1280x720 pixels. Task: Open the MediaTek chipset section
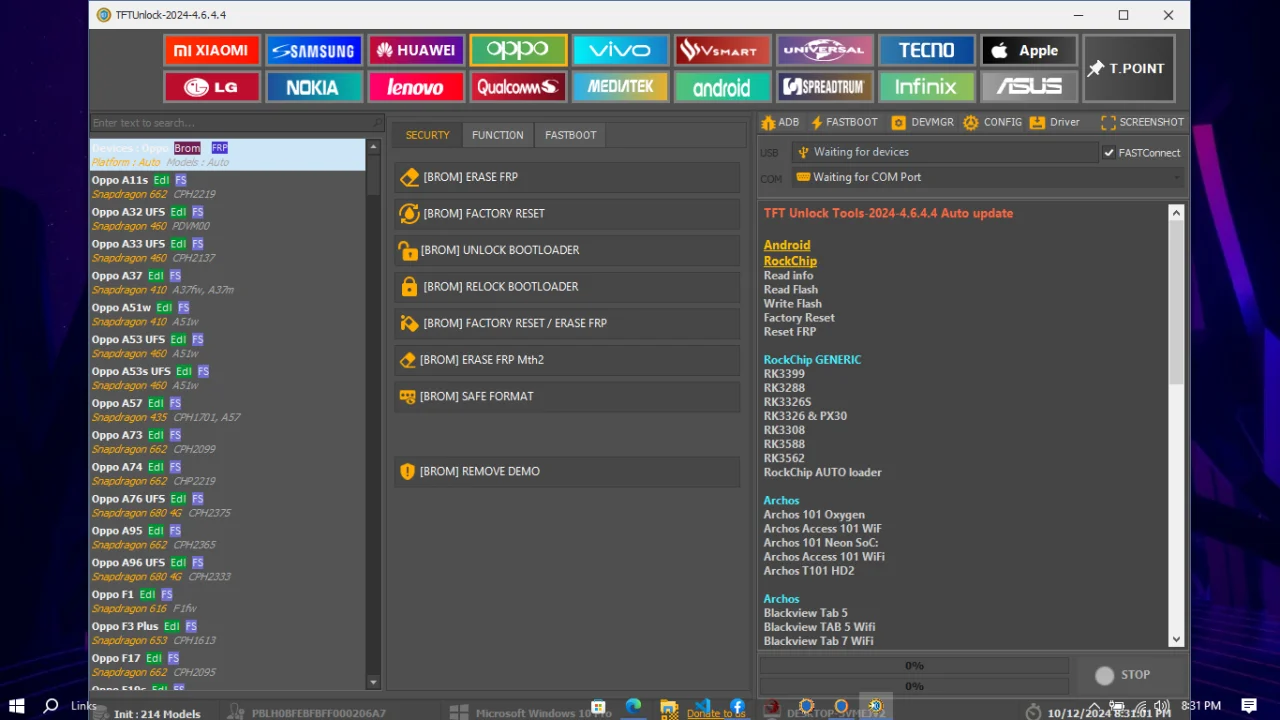click(x=620, y=87)
